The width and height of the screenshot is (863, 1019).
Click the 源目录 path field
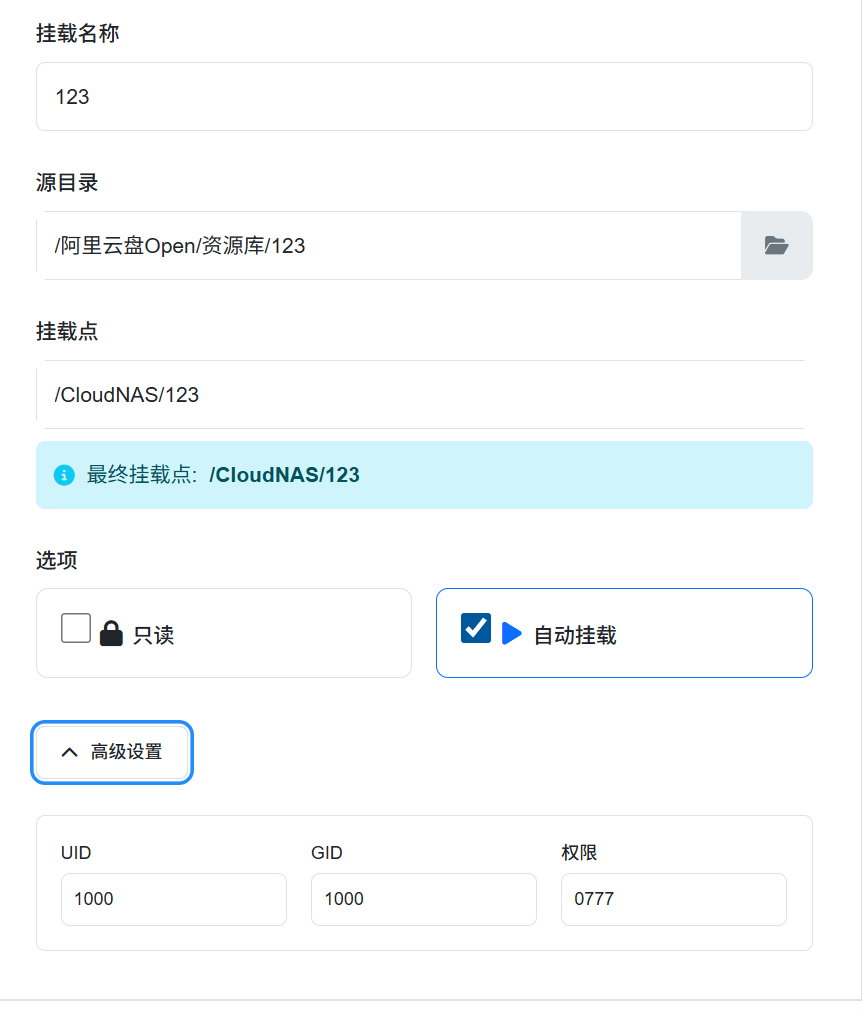389,246
